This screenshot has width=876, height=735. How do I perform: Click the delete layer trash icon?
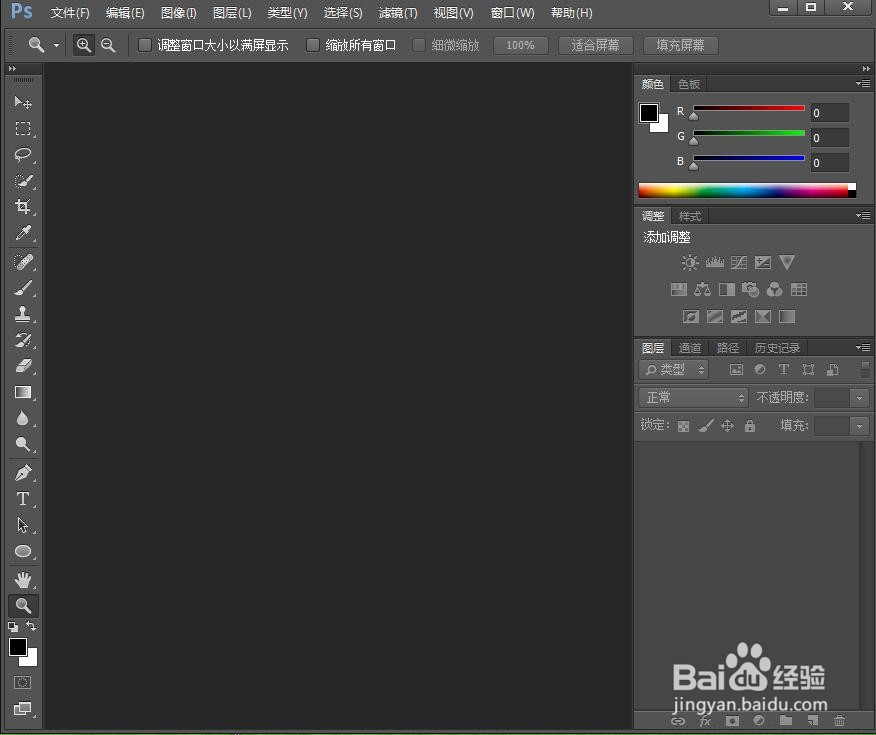[x=839, y=720]
